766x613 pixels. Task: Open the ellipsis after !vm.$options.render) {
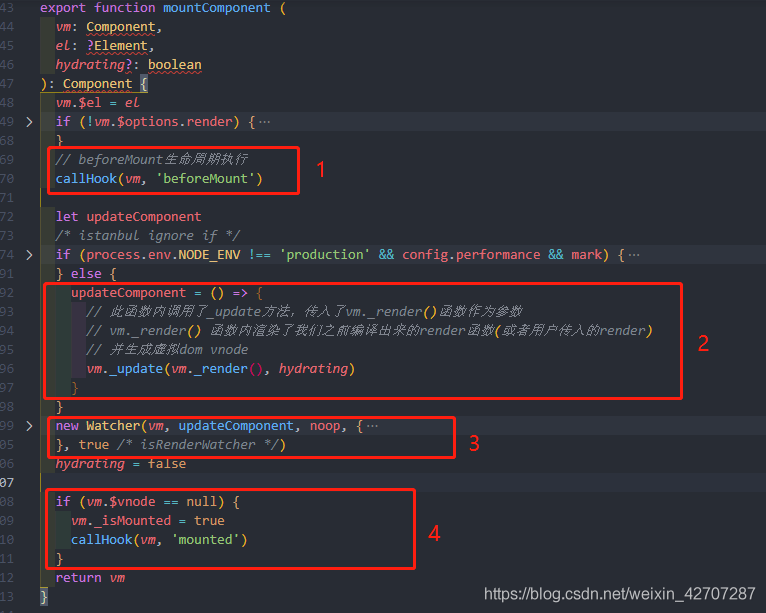click(264, 122)
